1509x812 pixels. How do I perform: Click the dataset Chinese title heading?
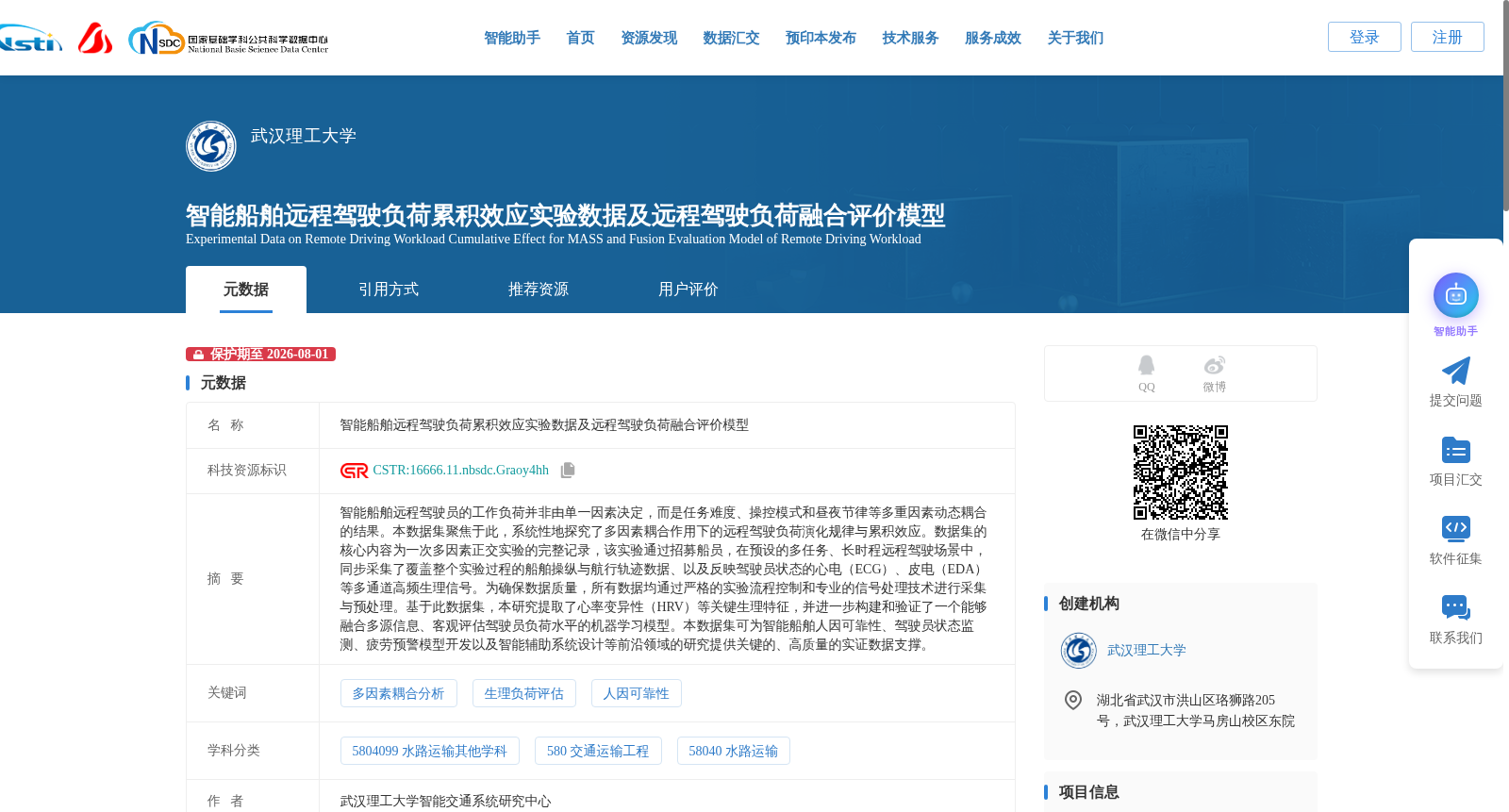565,215
